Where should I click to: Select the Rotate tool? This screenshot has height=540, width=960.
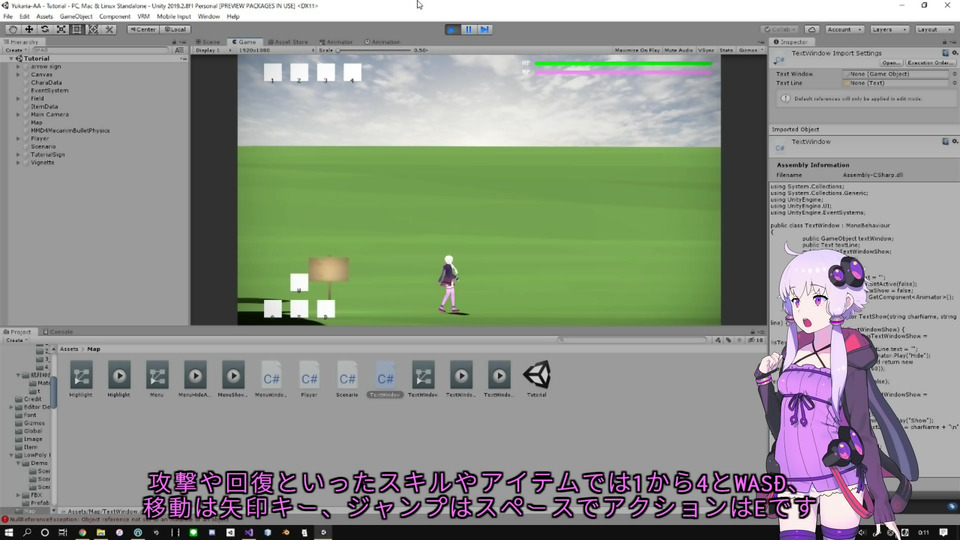(45, 29)
